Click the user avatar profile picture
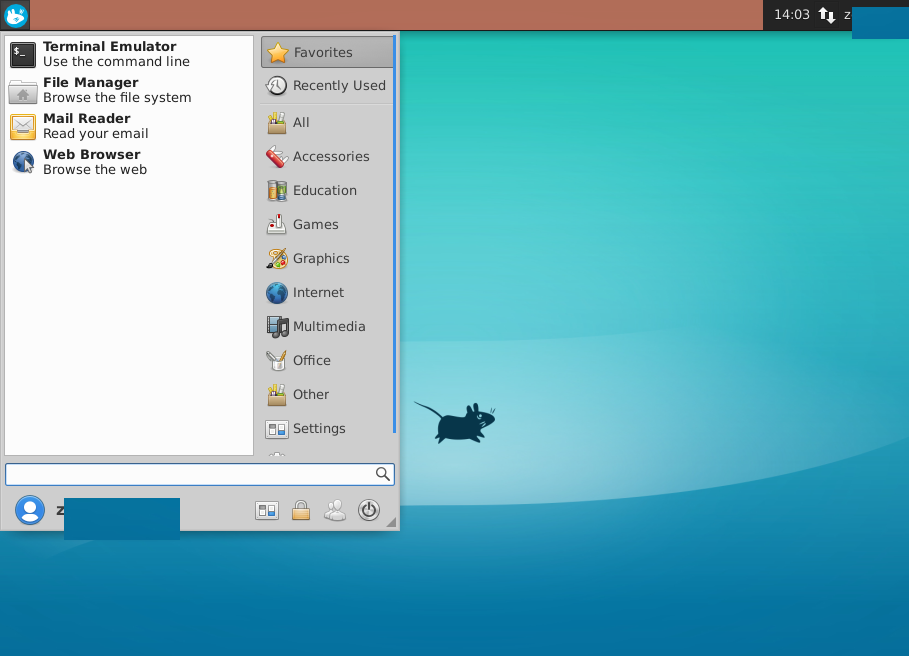This screenshot has width=909, height=656. pos(30,510)
